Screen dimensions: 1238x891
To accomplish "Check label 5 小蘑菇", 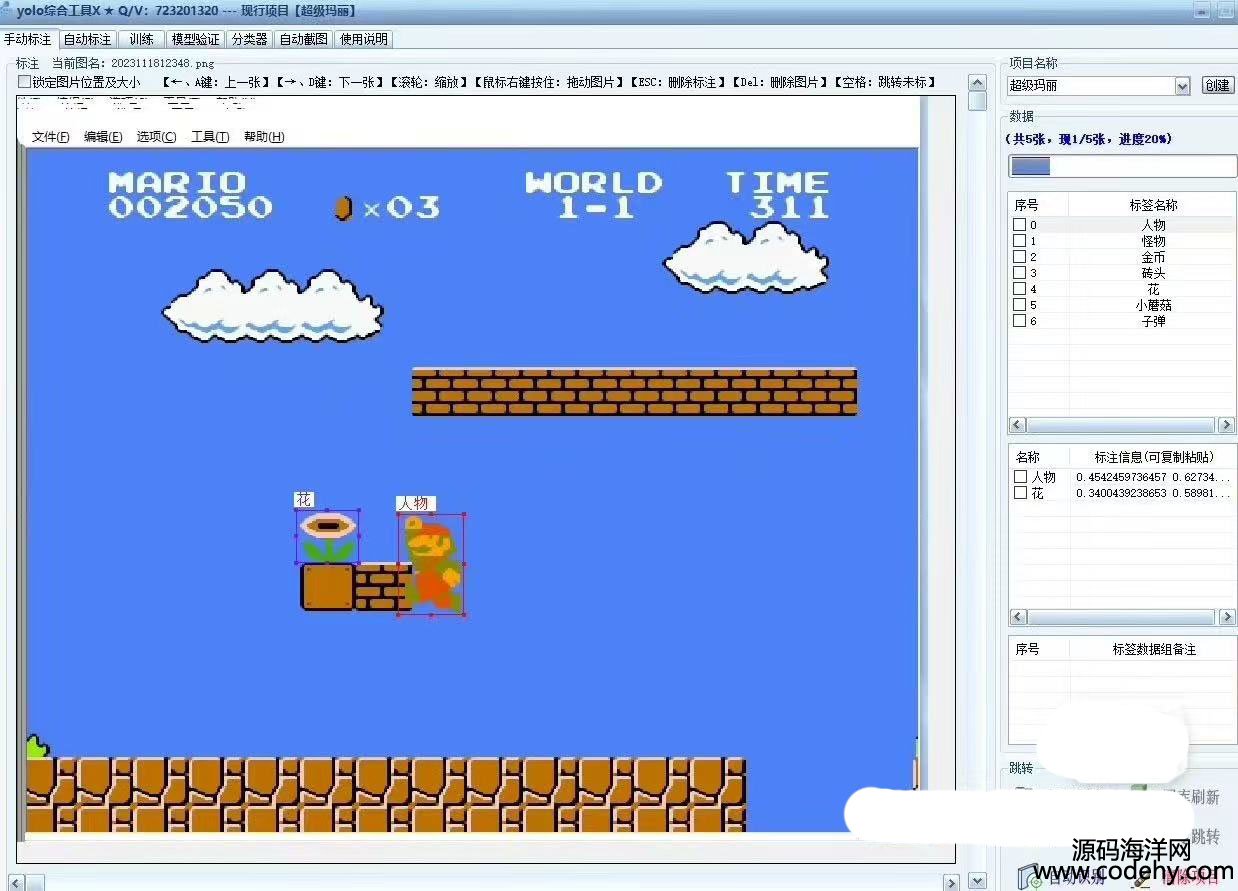I will 1019,305.
